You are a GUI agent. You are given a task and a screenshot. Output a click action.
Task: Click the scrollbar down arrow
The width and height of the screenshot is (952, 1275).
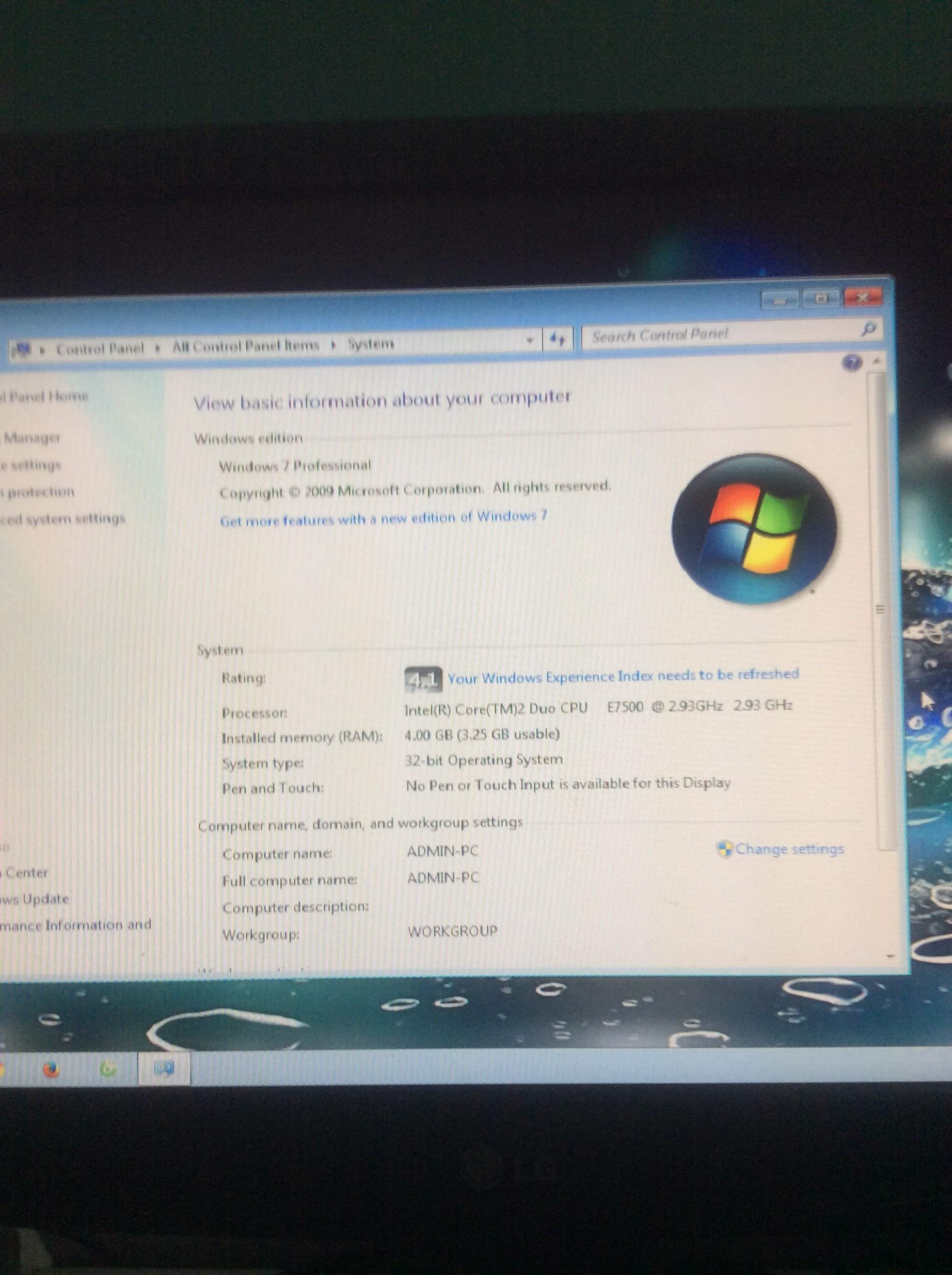891,957
